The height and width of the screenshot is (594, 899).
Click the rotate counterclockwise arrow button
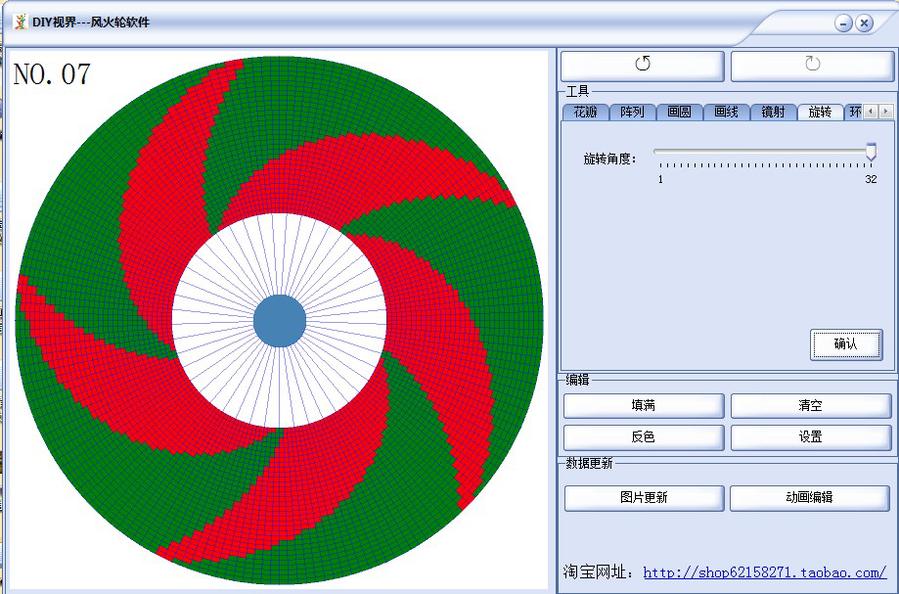642,66
